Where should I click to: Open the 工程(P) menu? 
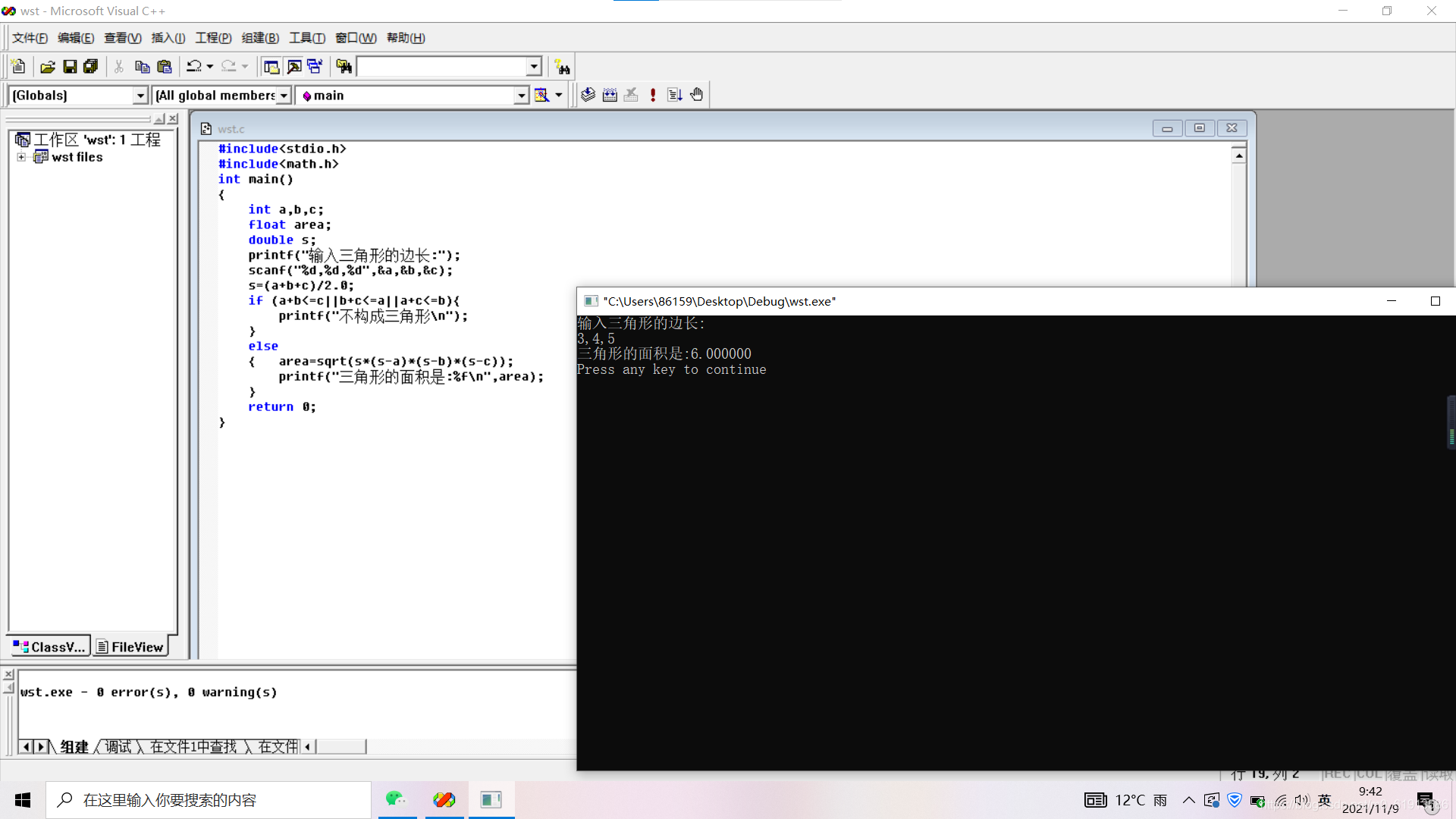(214, 38)
